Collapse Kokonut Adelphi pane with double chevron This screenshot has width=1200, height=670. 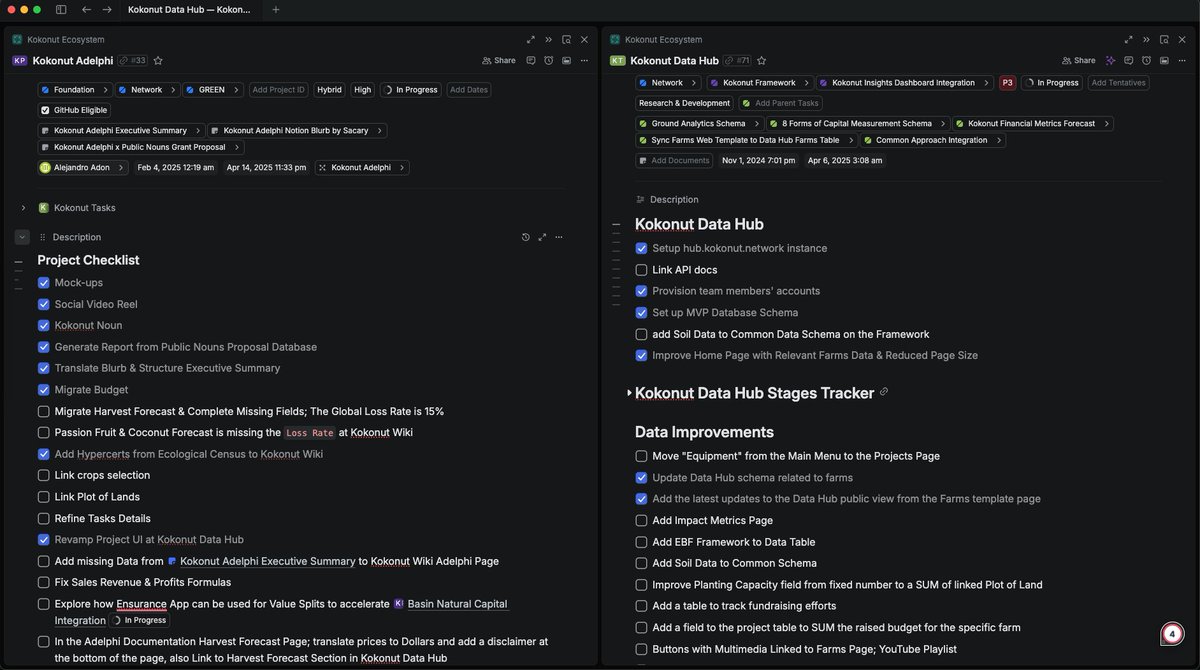(548, 39)
